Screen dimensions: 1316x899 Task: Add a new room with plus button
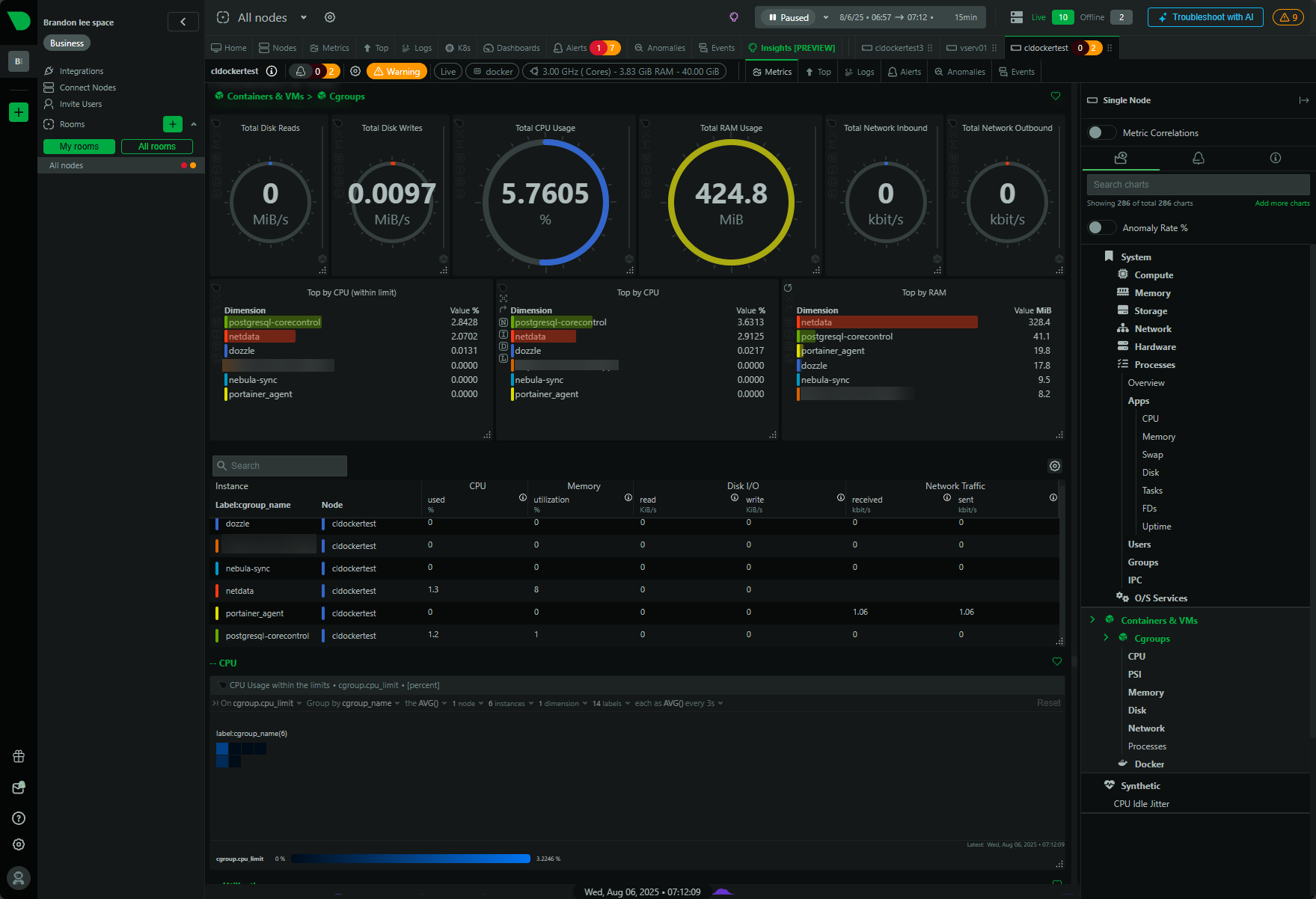tap(173, 124)
